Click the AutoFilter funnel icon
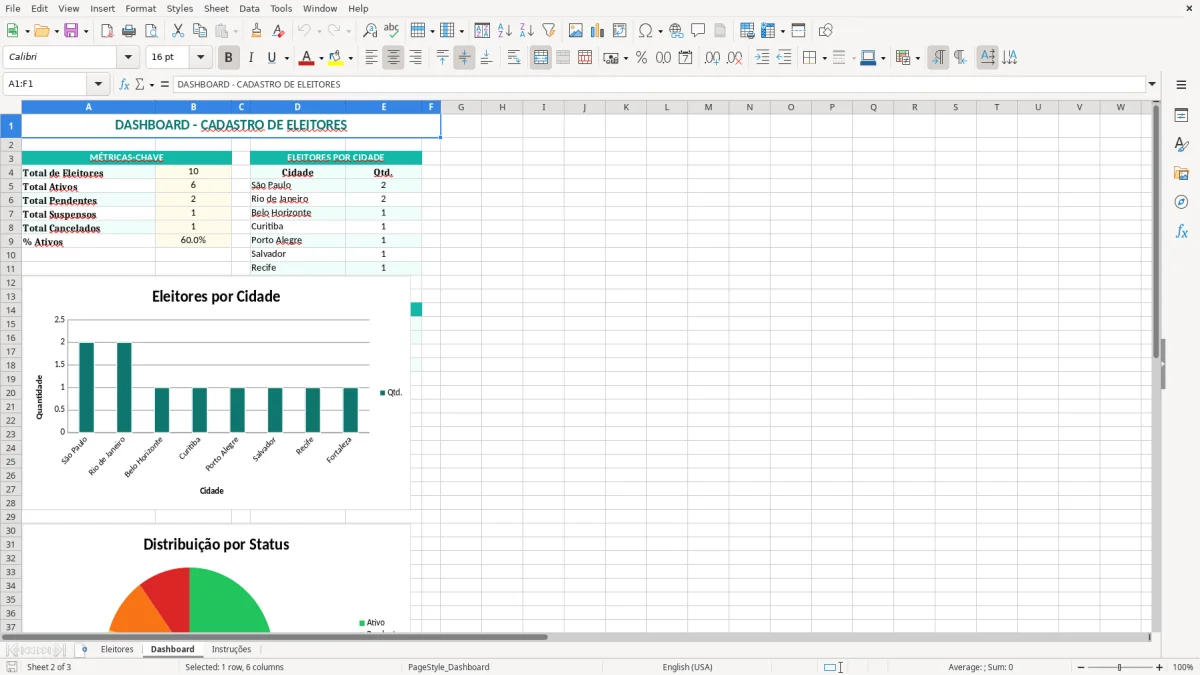The width and height of the screenshot is (1200, 675). 549,31
